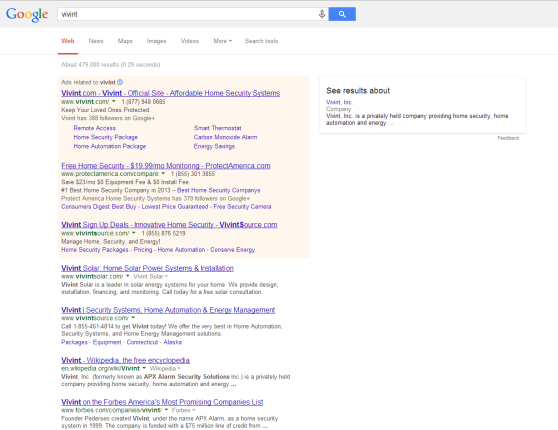Open dropdown arrow beside www.vivintsolar.com/

(x=127, y=276)
